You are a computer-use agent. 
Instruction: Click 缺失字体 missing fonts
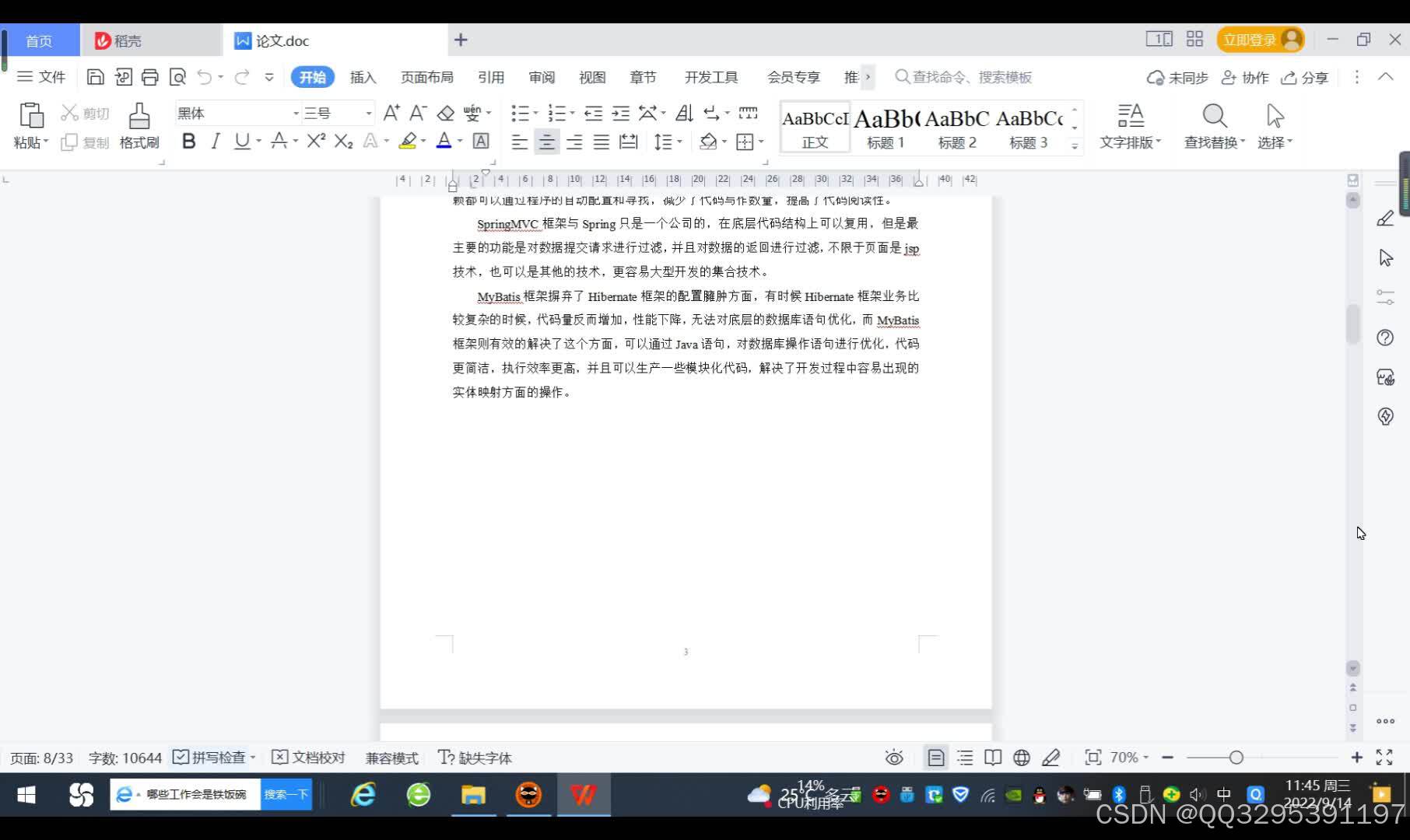point(475,758)
